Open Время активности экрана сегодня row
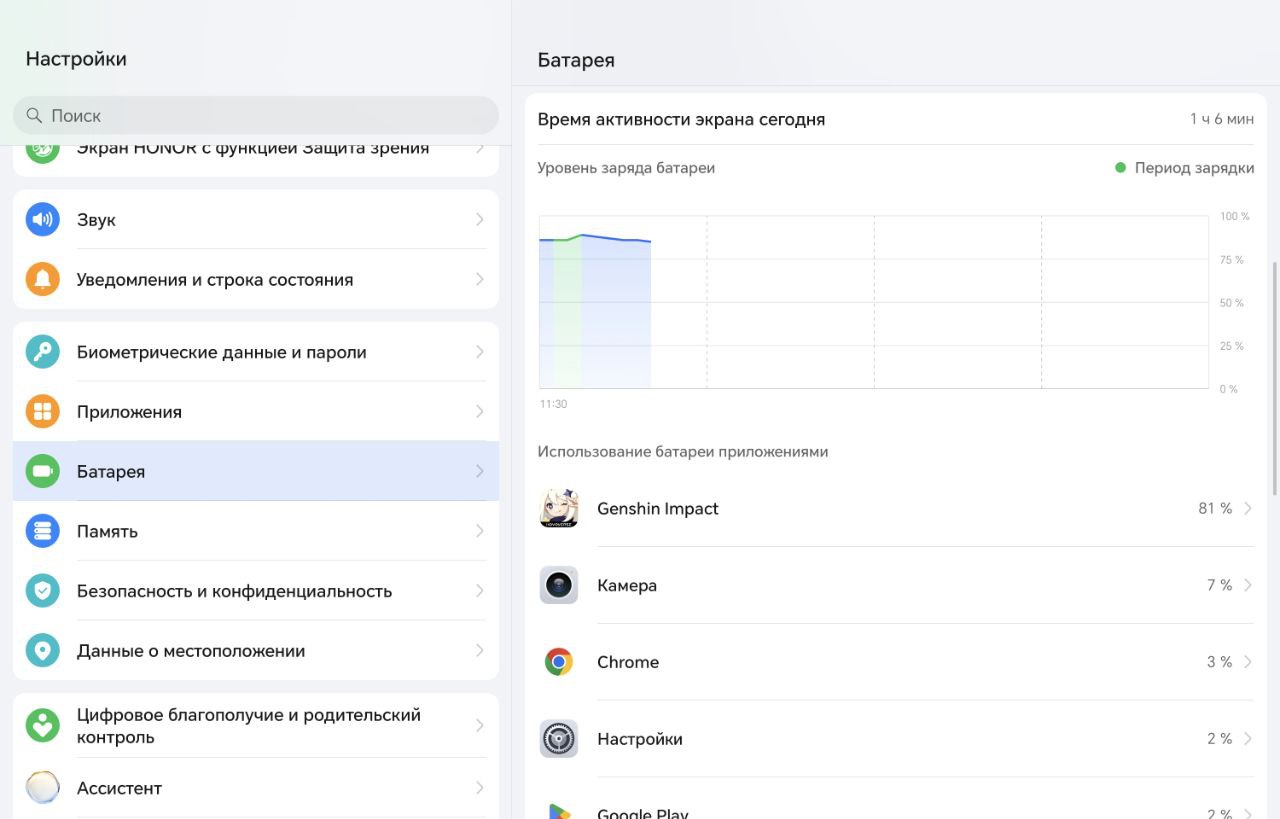 (x=896, y=119)
